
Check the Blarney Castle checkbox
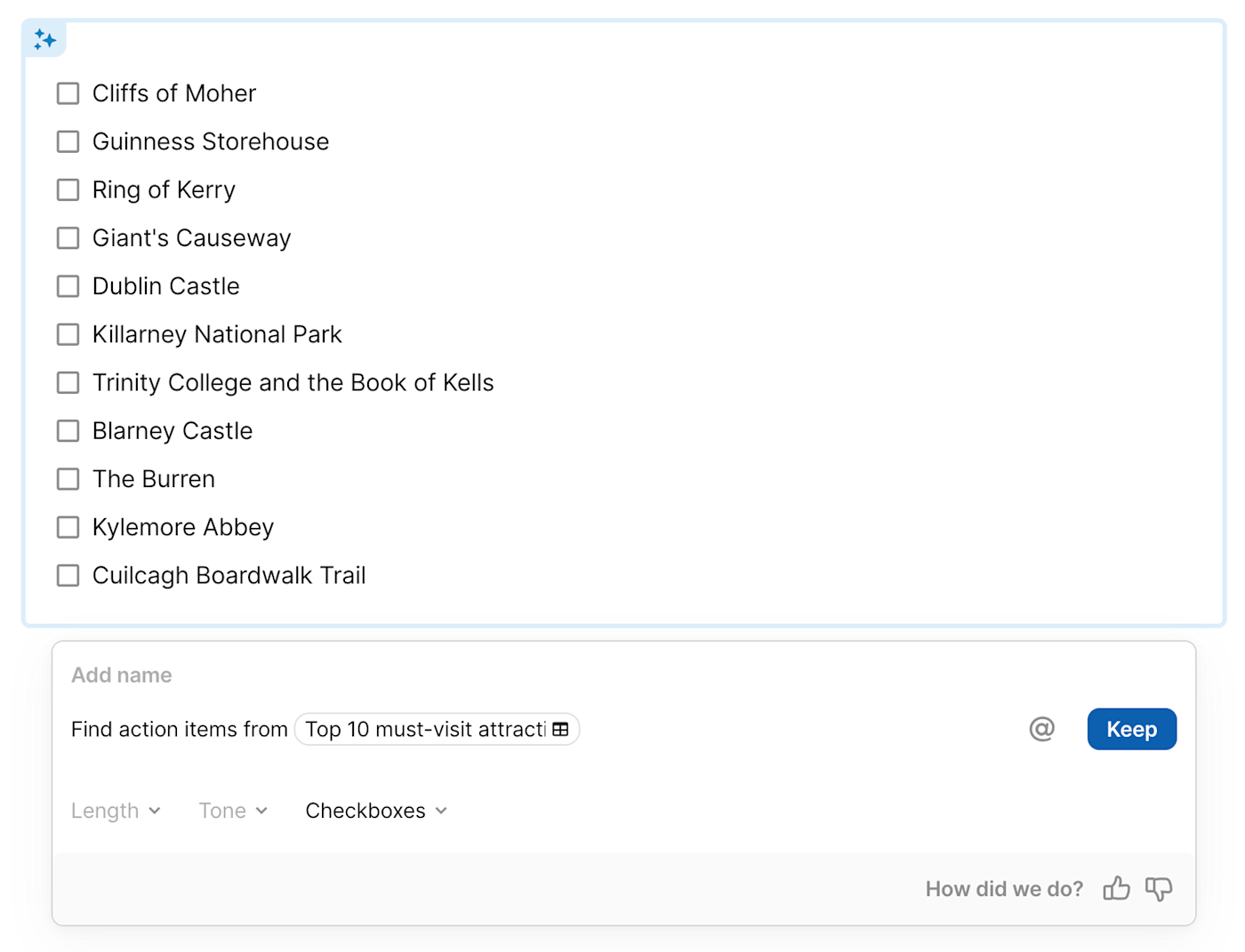click(x=68, y=431)
